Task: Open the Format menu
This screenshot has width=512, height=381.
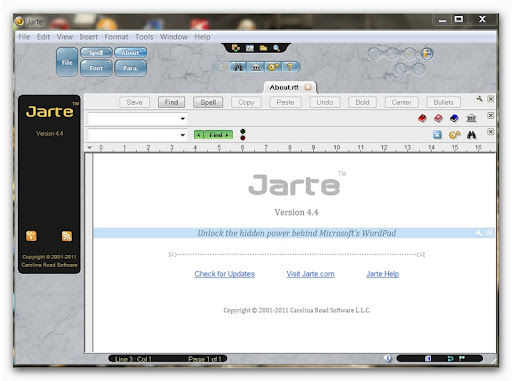Action: click(116, 37)
